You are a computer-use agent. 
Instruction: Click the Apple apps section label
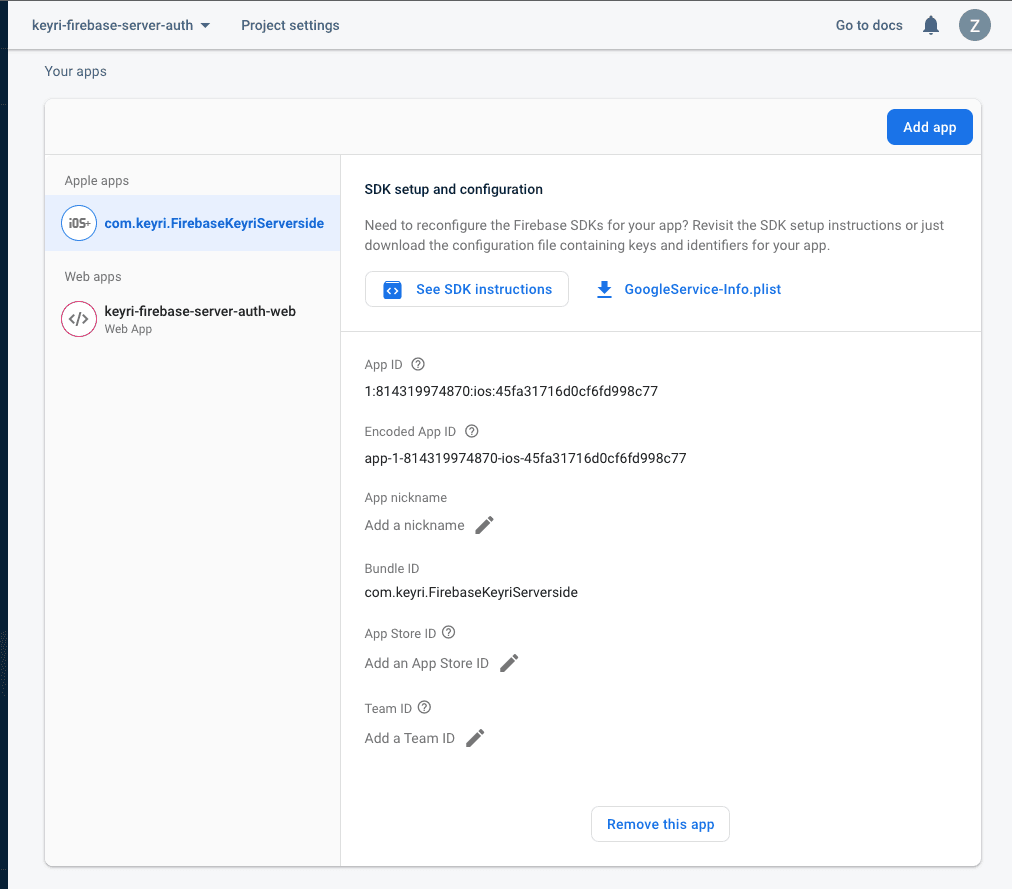click(x=97, y=181)
